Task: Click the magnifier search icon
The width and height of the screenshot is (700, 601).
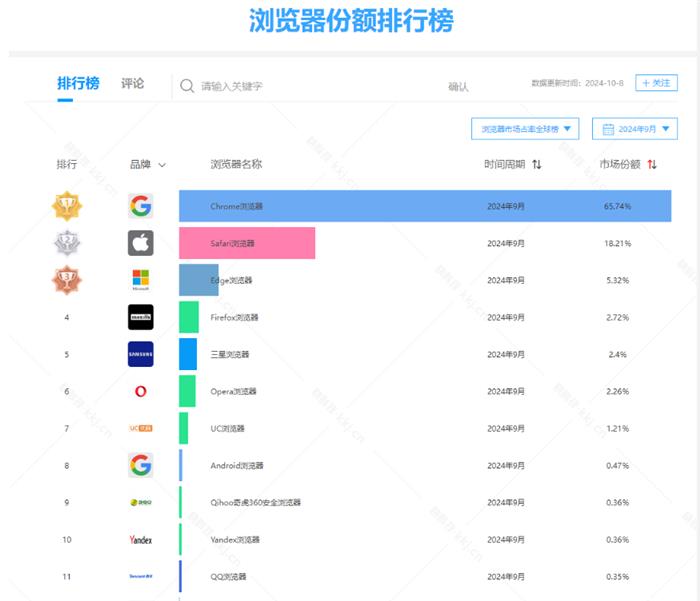Action: point(187,86)
